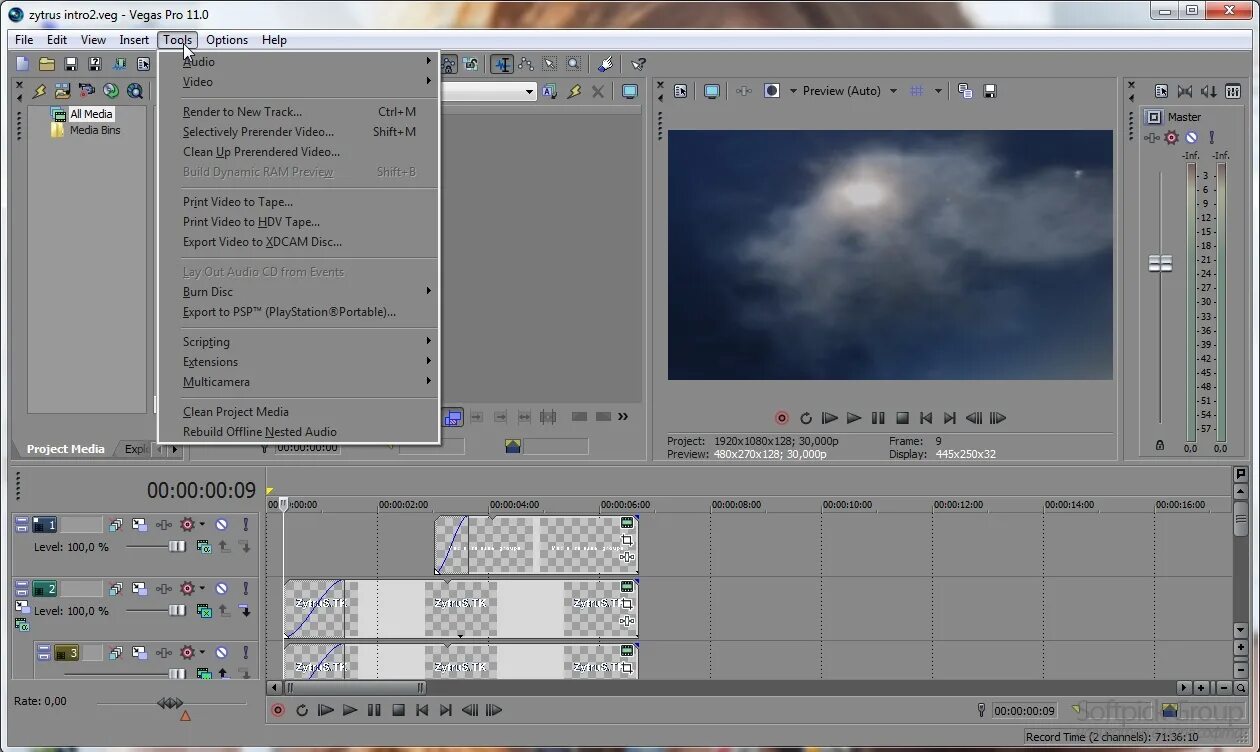Click timeline horizontal scrollbar
This screenshot has height=752, width=1260.
click(355, 688)
